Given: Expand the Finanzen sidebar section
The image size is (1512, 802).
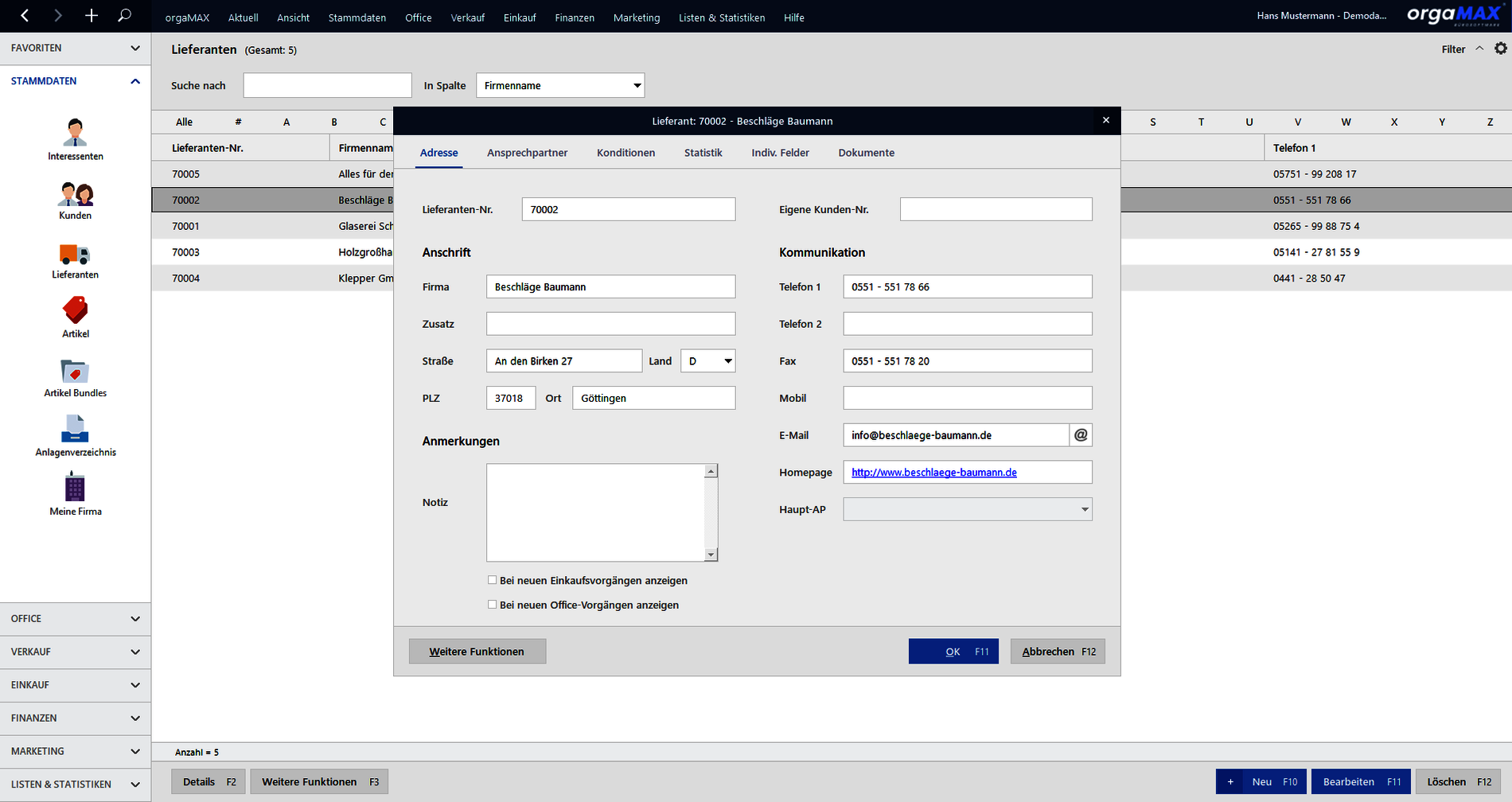Looking at the screenshot, I should (75, 718).
